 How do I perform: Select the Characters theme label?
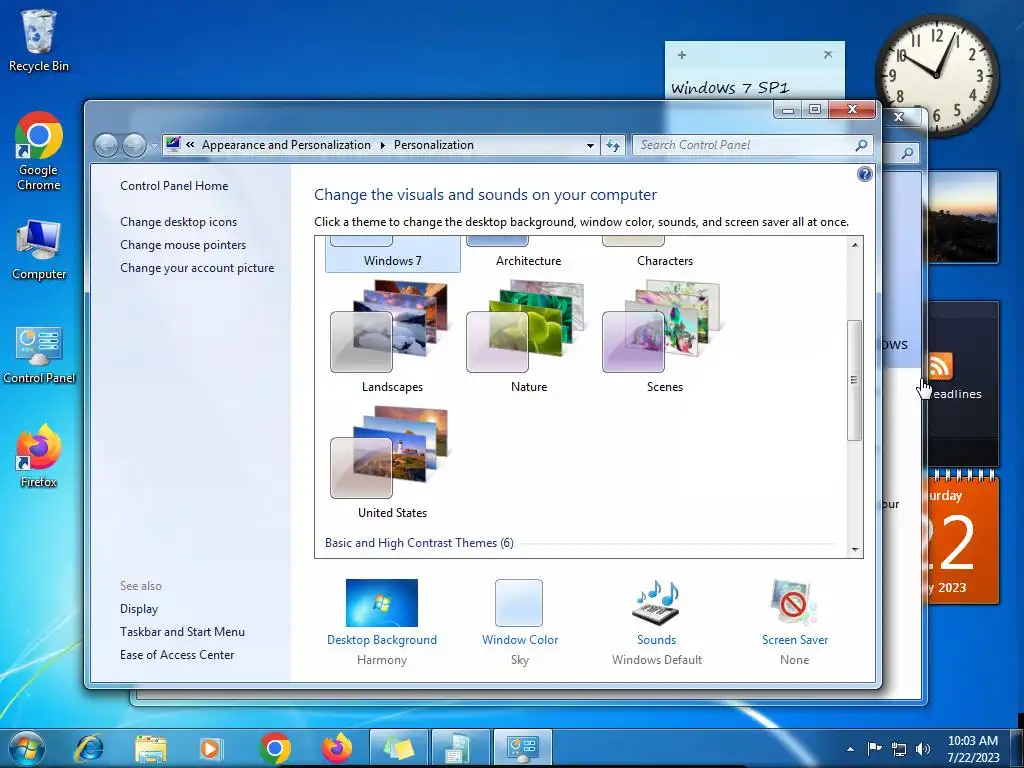tap(665, 261)
